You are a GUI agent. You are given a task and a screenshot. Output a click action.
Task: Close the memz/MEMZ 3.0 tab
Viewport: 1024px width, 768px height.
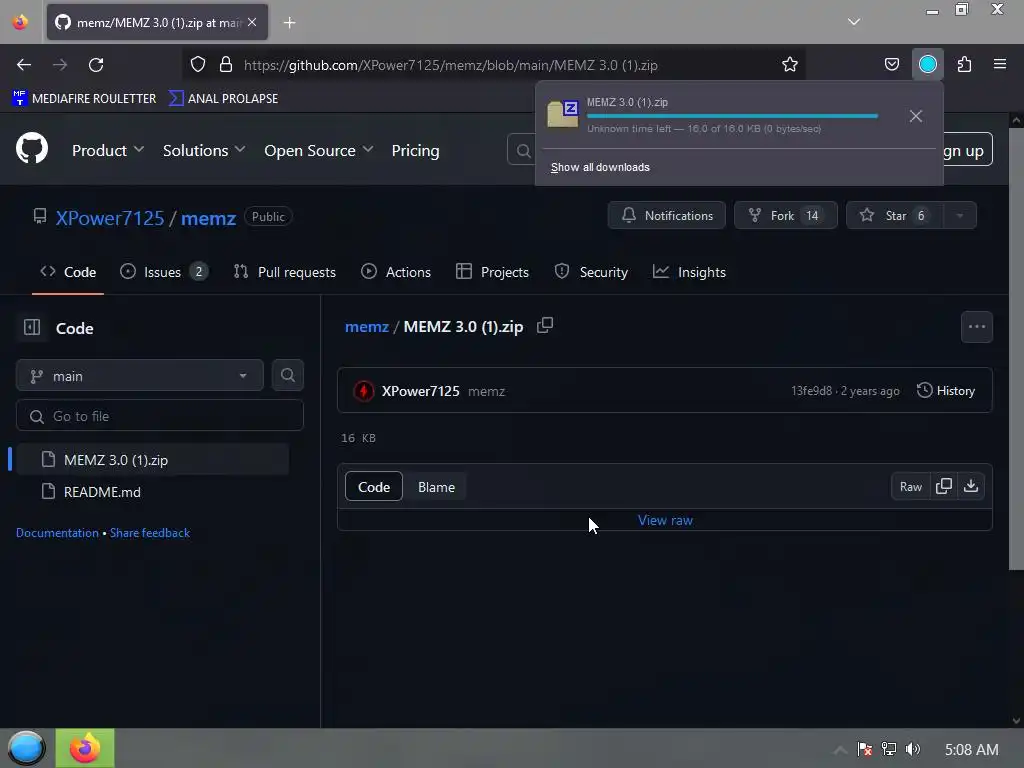click(x=252, y=22)
